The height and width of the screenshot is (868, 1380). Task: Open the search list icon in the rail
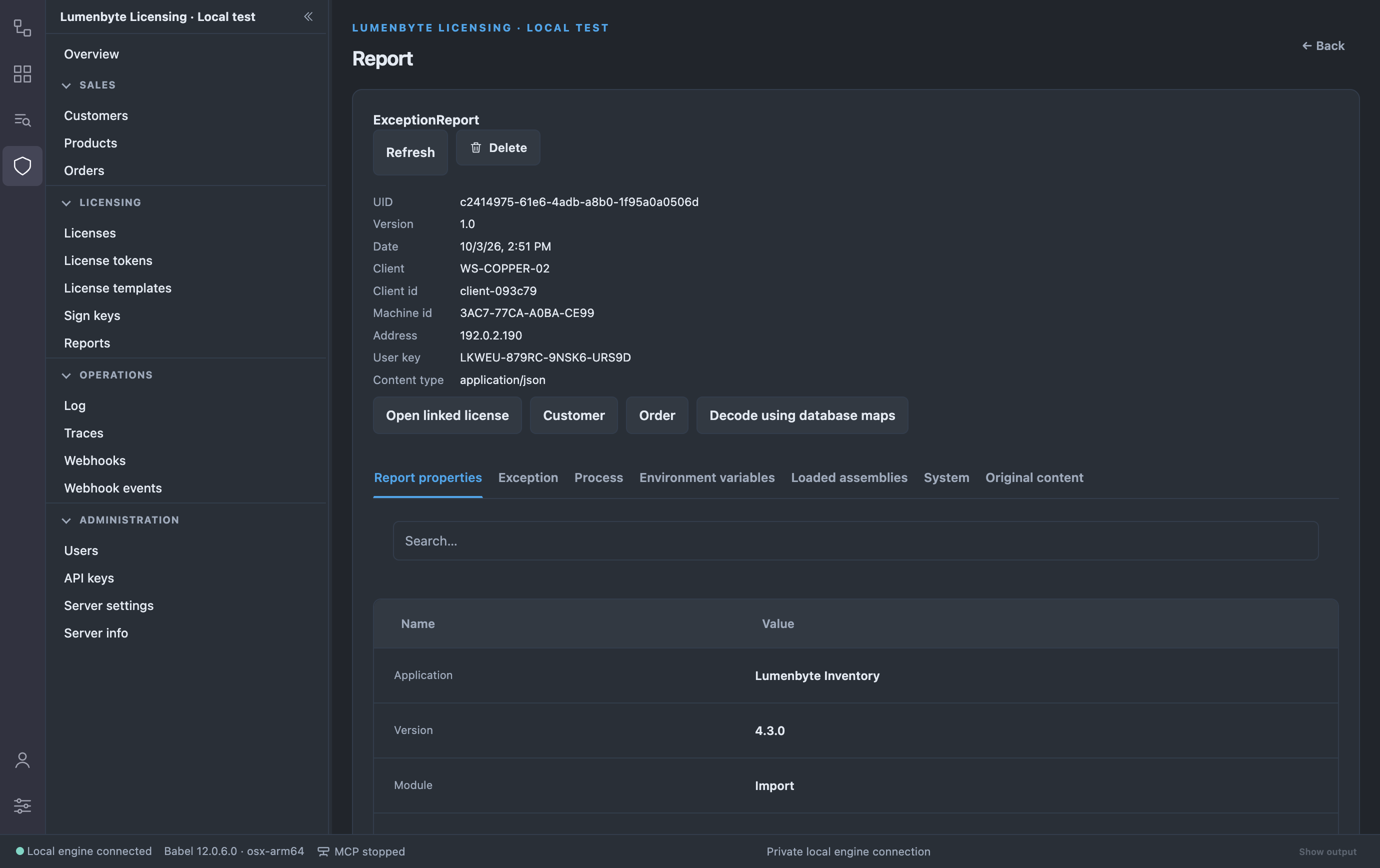pos(22,119)
